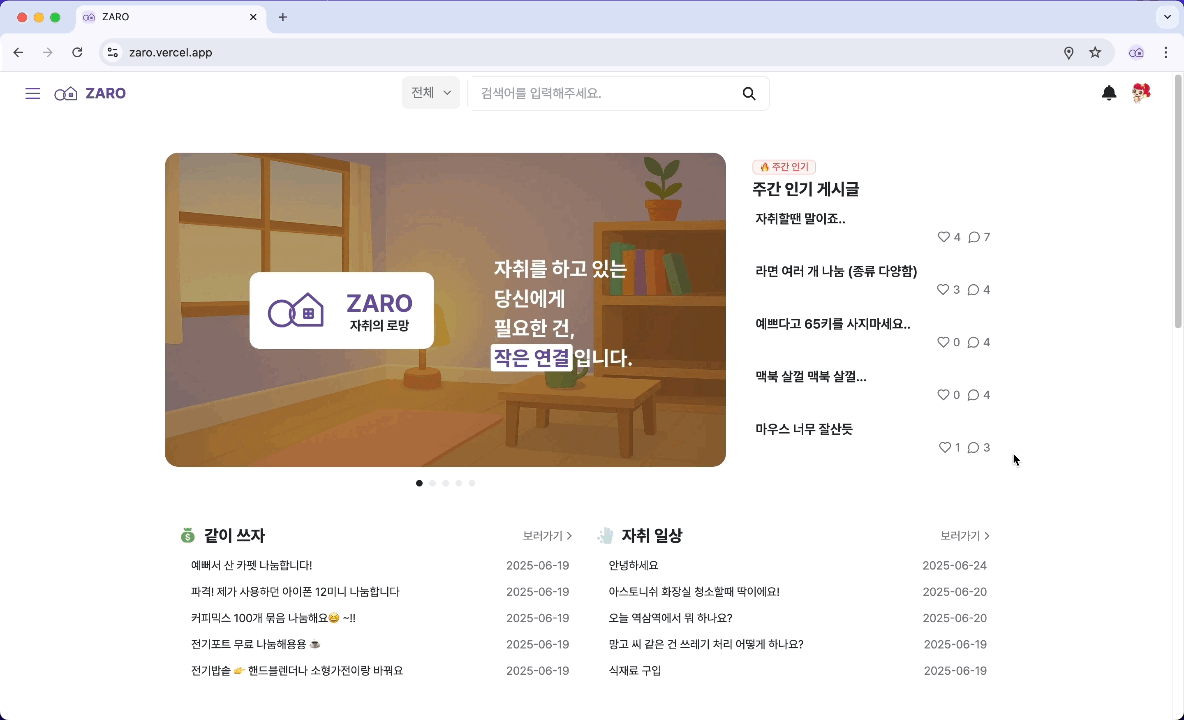Click the waving hand icon beside 자취 일상
This screenshot has height=720, width=1184.
pyautogui.click(x=605, y=536)
